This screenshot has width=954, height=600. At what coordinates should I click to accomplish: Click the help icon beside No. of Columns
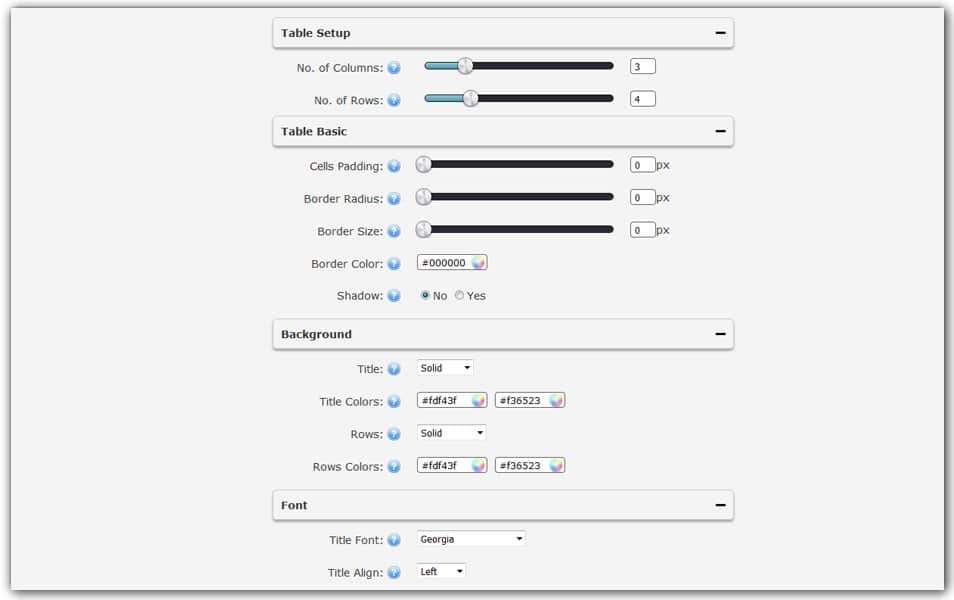click(394, 67)
